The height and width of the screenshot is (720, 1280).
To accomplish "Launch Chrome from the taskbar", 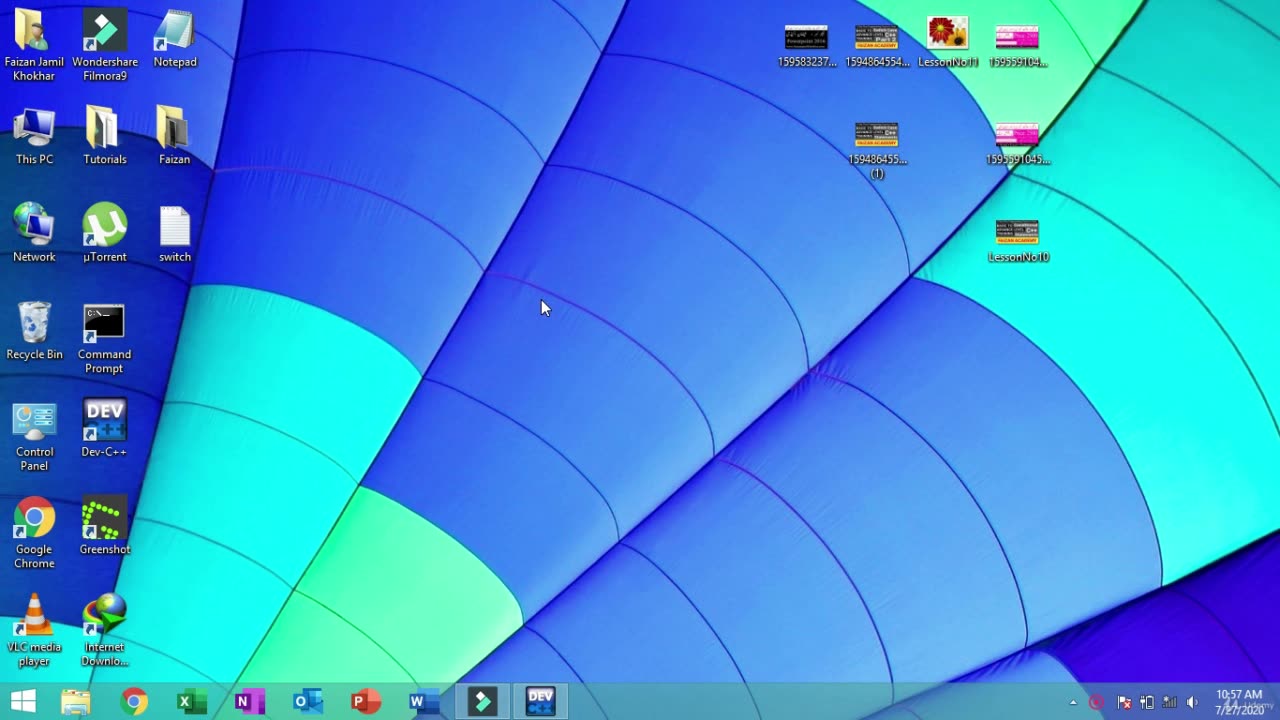I will pos(134,702).
